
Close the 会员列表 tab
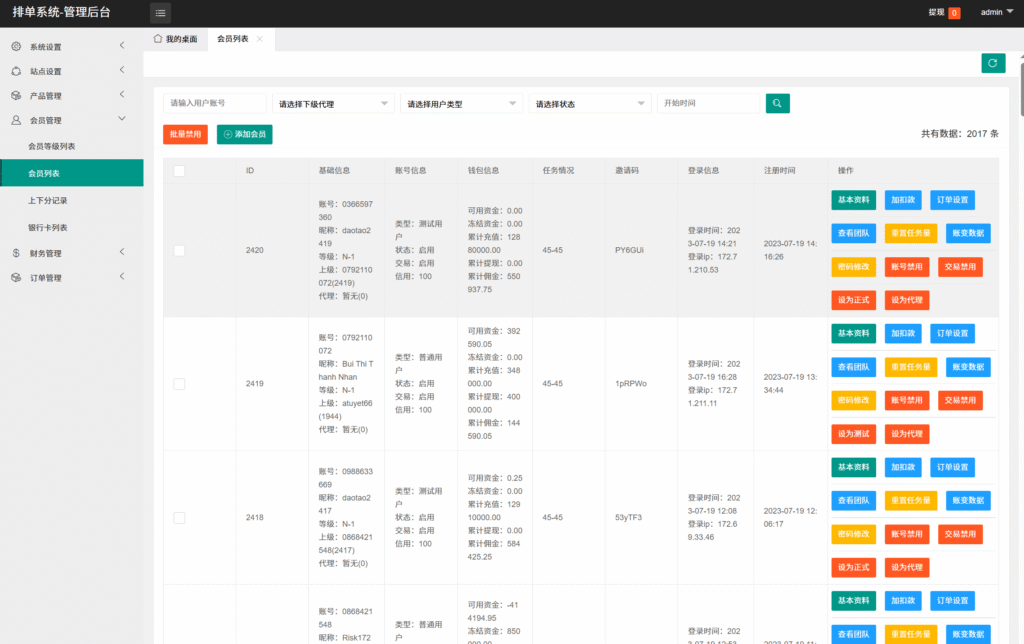click(x=260, y=39)
